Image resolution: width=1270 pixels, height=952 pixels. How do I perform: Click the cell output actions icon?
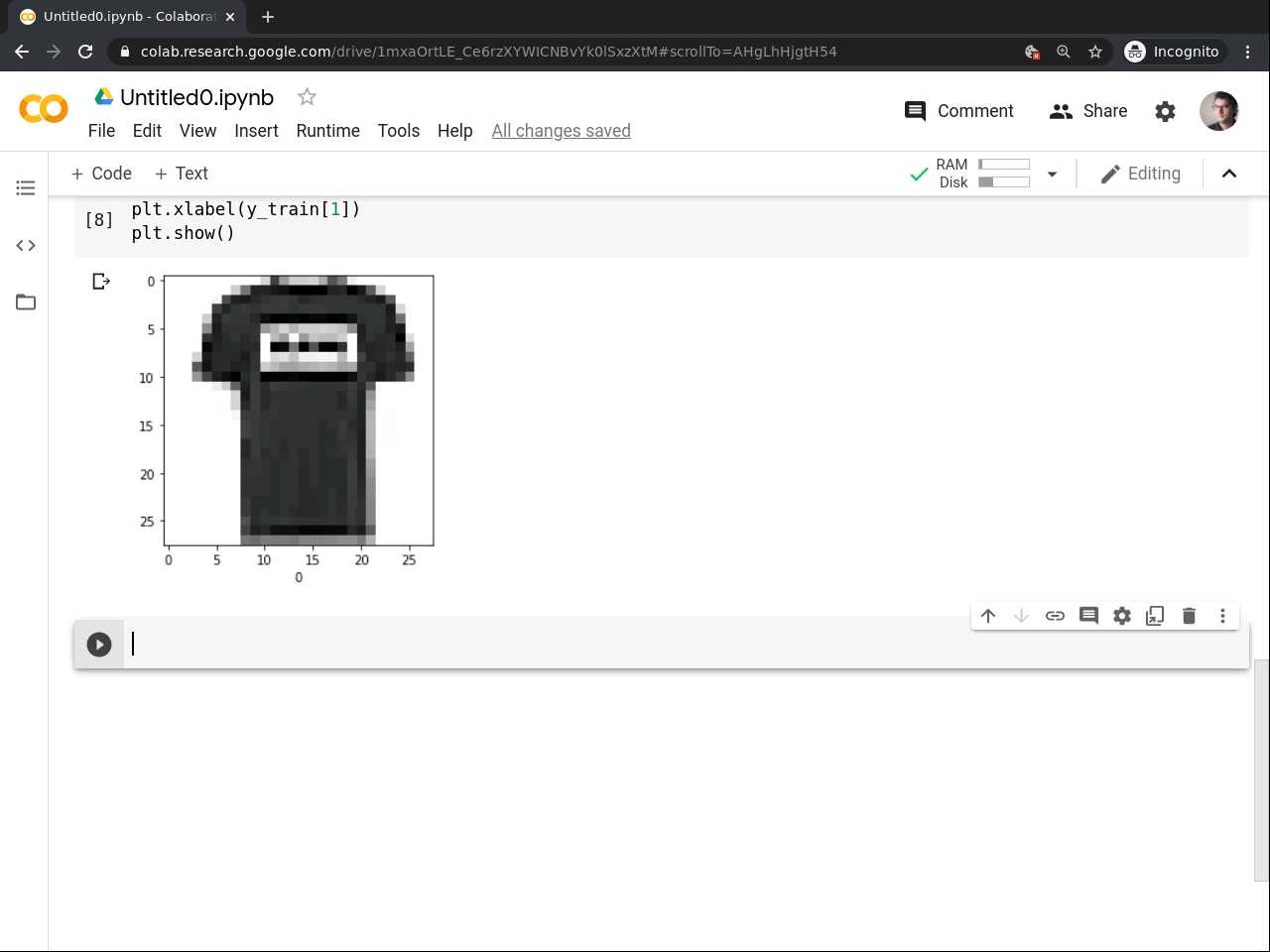(x=101, y=282)
